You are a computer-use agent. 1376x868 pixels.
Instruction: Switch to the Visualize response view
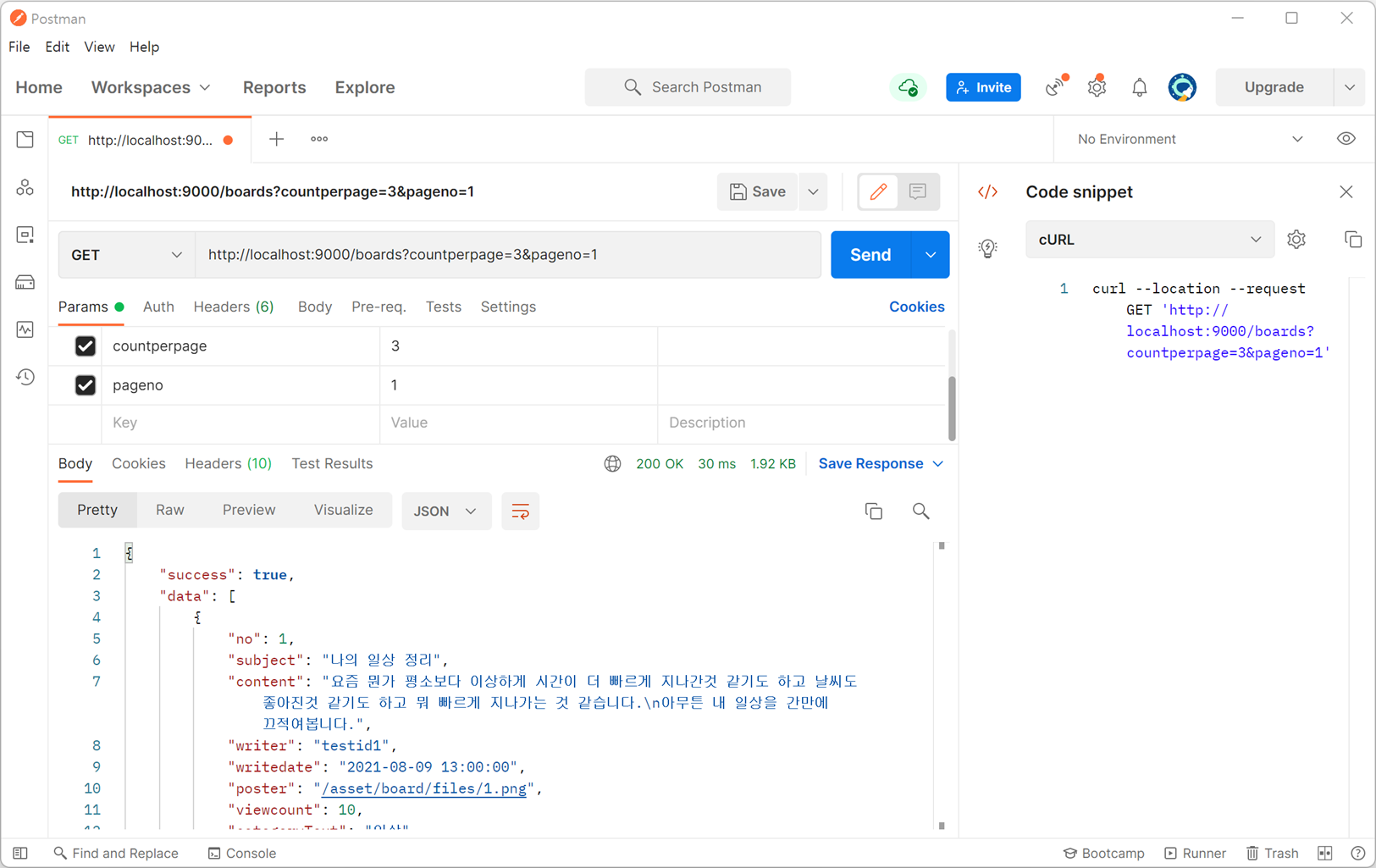coord(343,510)
